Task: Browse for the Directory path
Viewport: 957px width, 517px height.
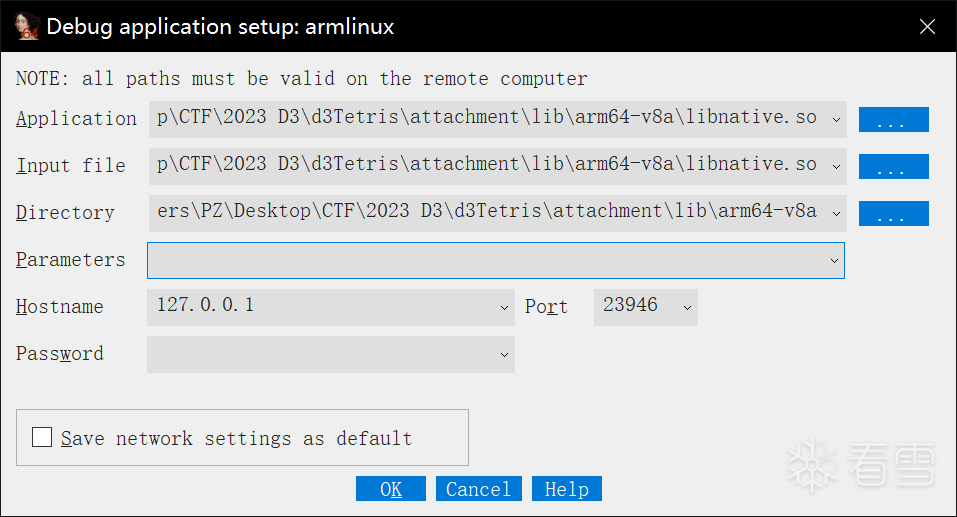Action: [893, 214]
